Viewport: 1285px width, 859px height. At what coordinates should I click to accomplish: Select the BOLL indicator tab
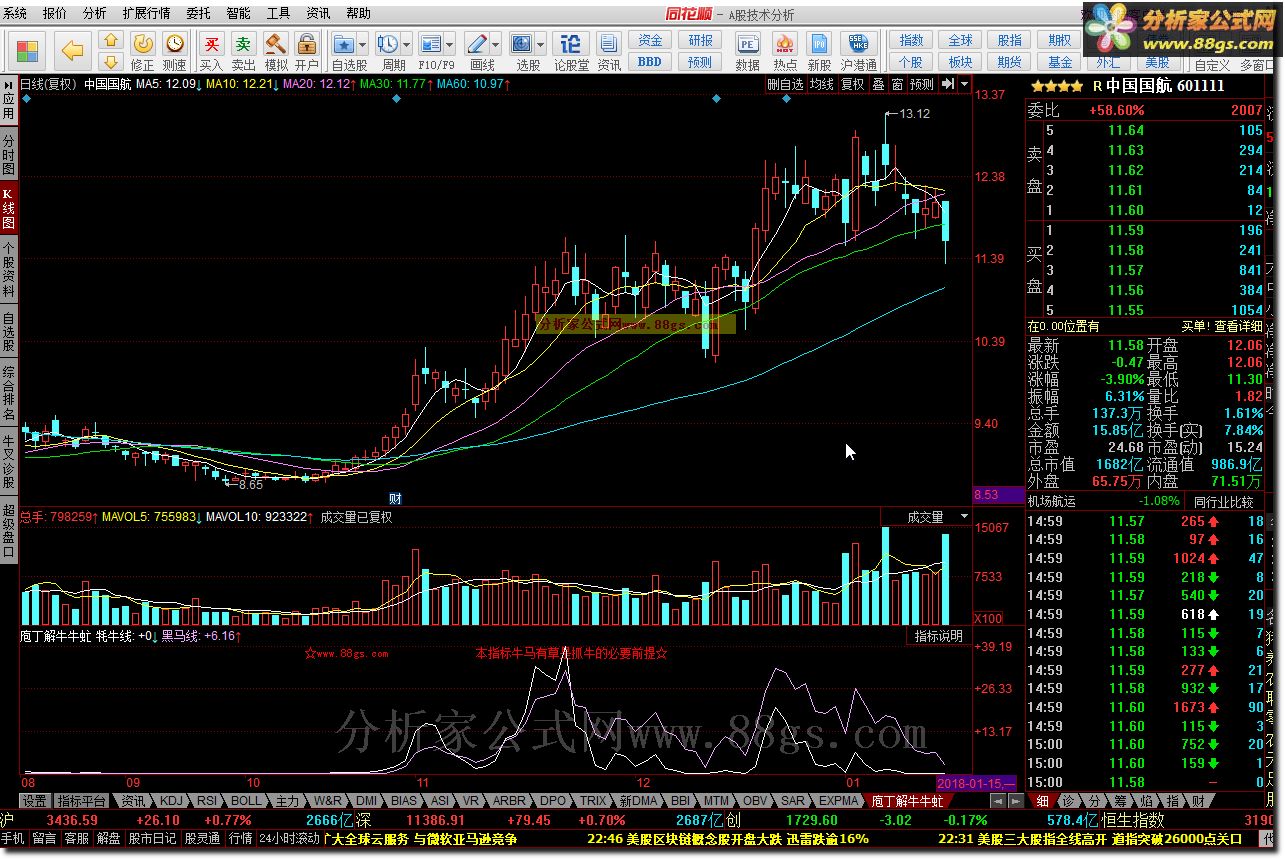[x=246, y=801]
